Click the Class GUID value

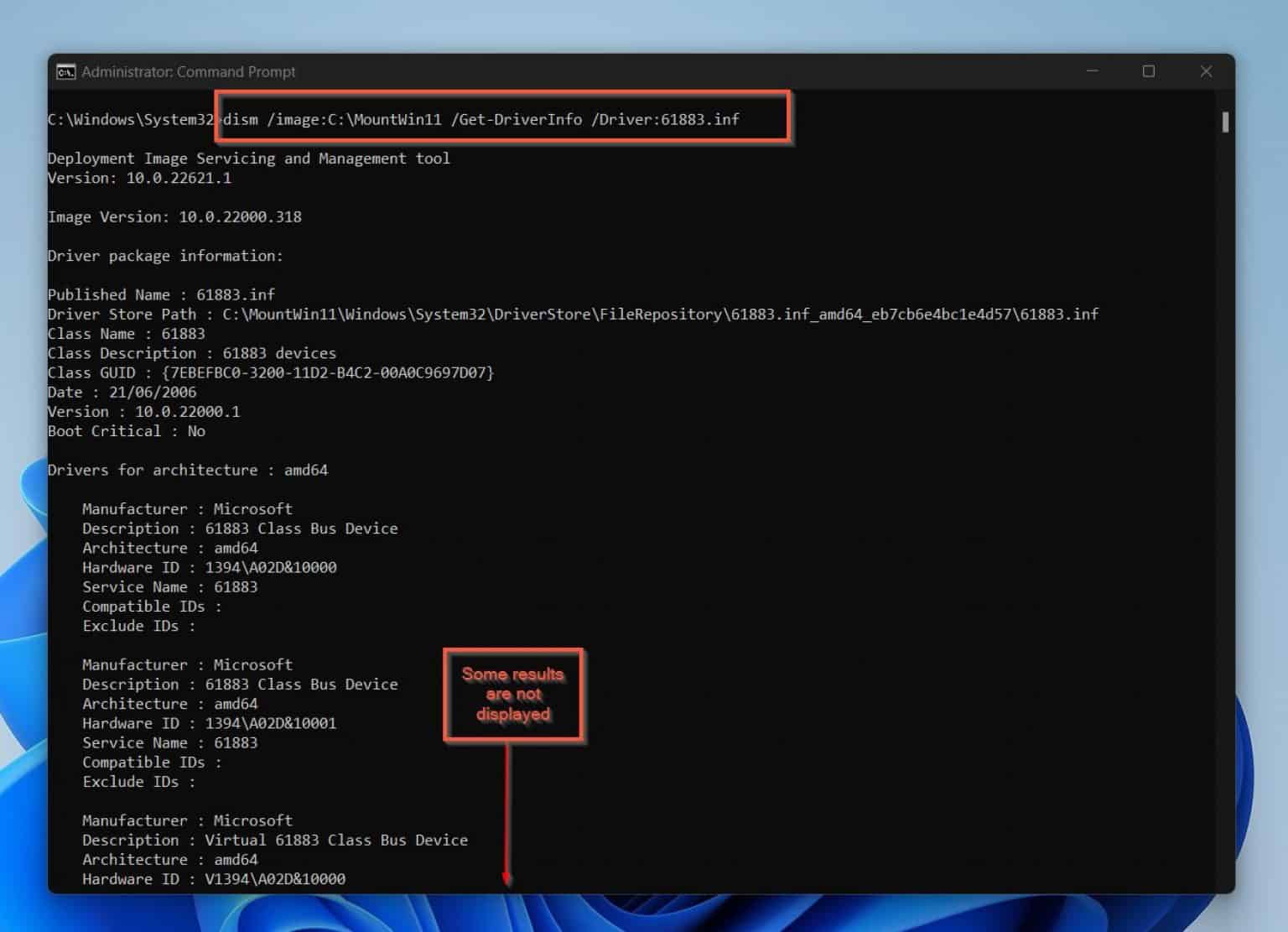pyautogui.click(x=328, y=372)
